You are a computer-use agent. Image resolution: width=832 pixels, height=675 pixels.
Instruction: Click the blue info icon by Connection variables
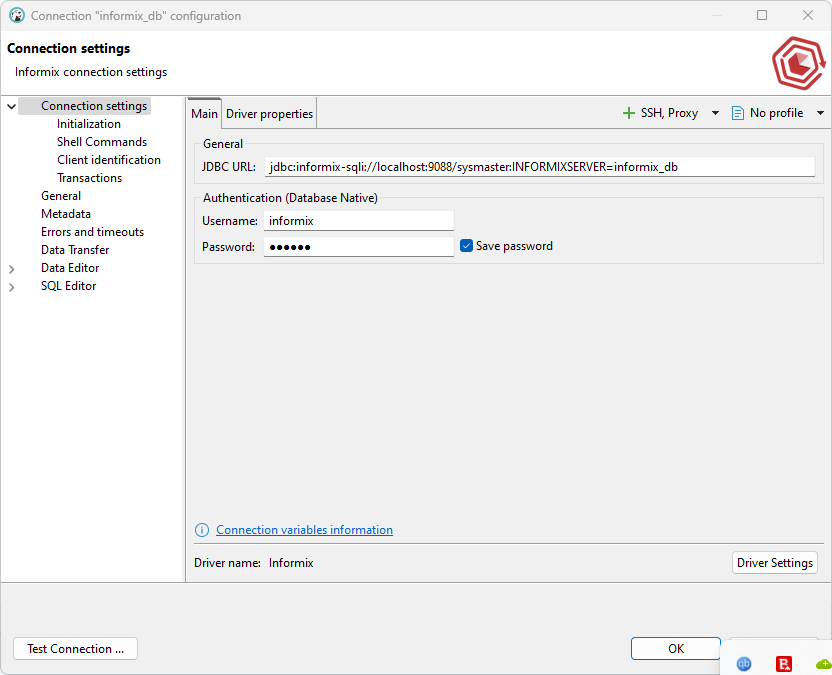pyautogui.click(x=202, y=530)
